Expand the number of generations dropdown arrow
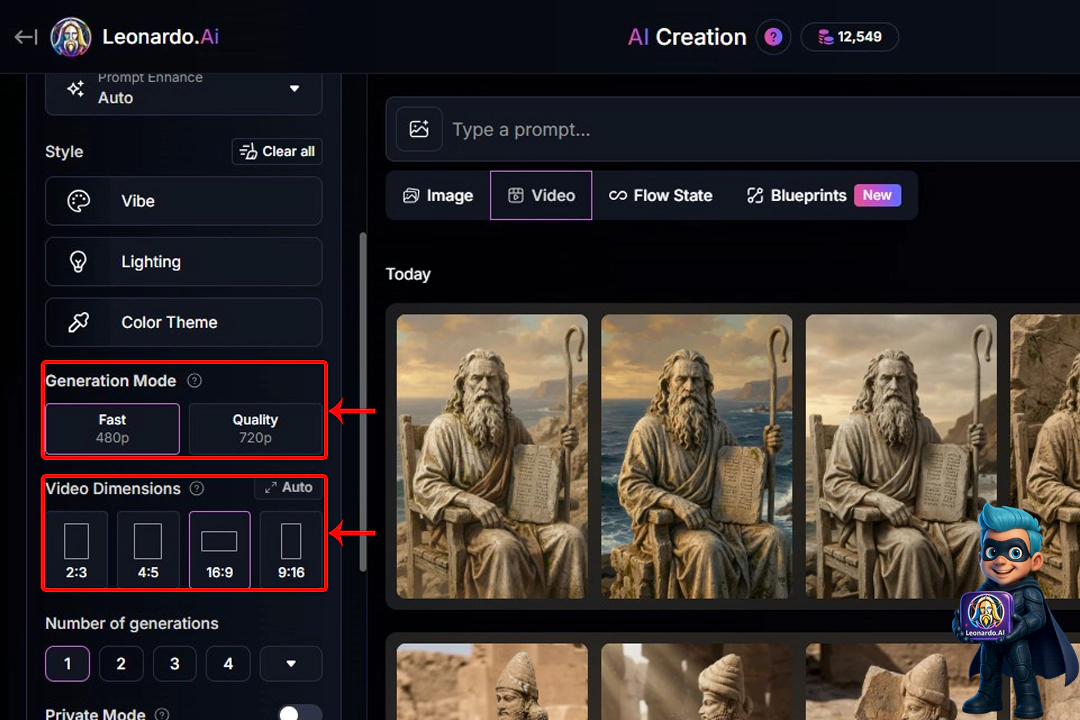This screenshot has height=720, width=1080. 291,663
